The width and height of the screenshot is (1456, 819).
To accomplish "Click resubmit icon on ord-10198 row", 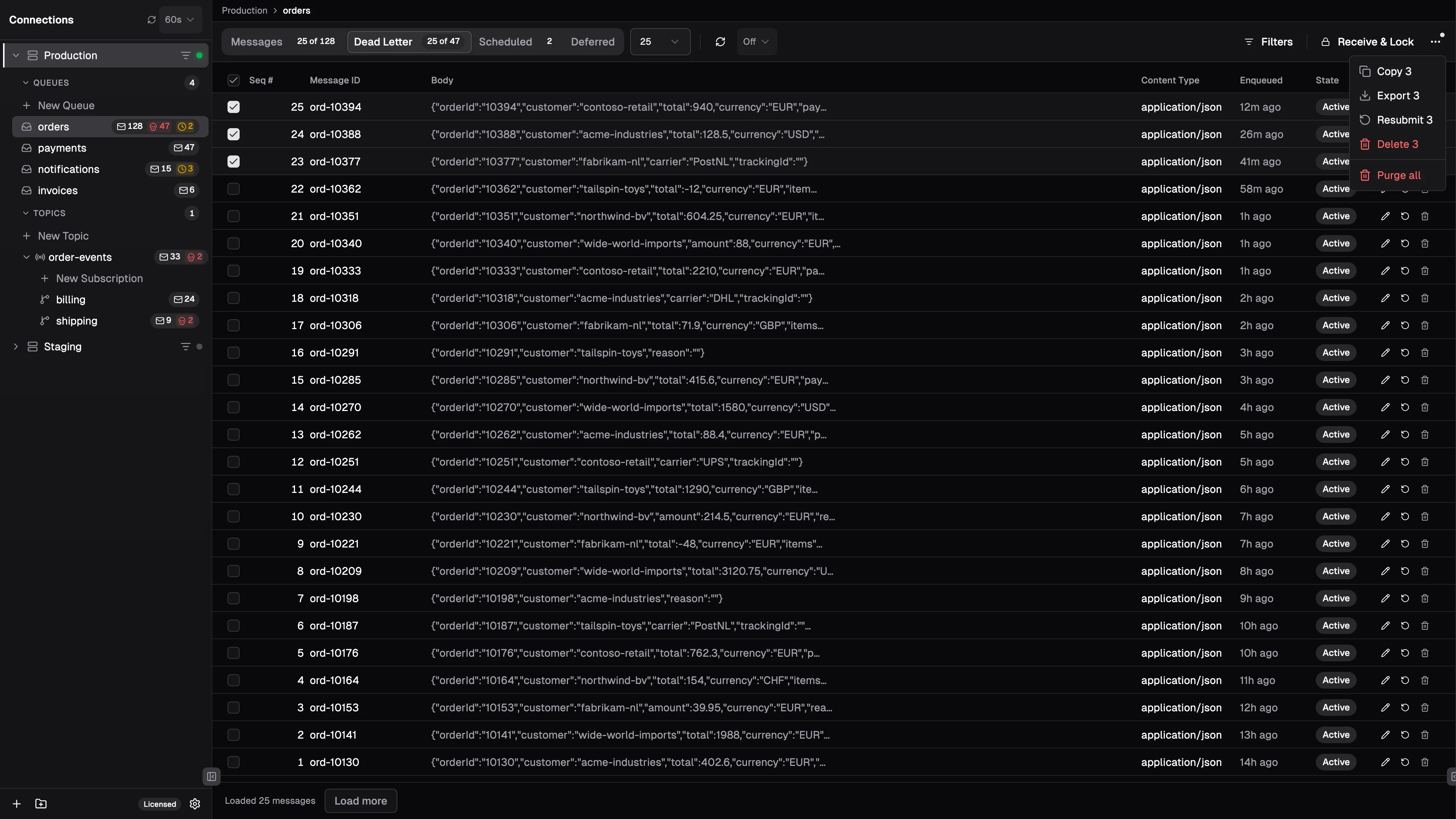I will click(1405, 599).
